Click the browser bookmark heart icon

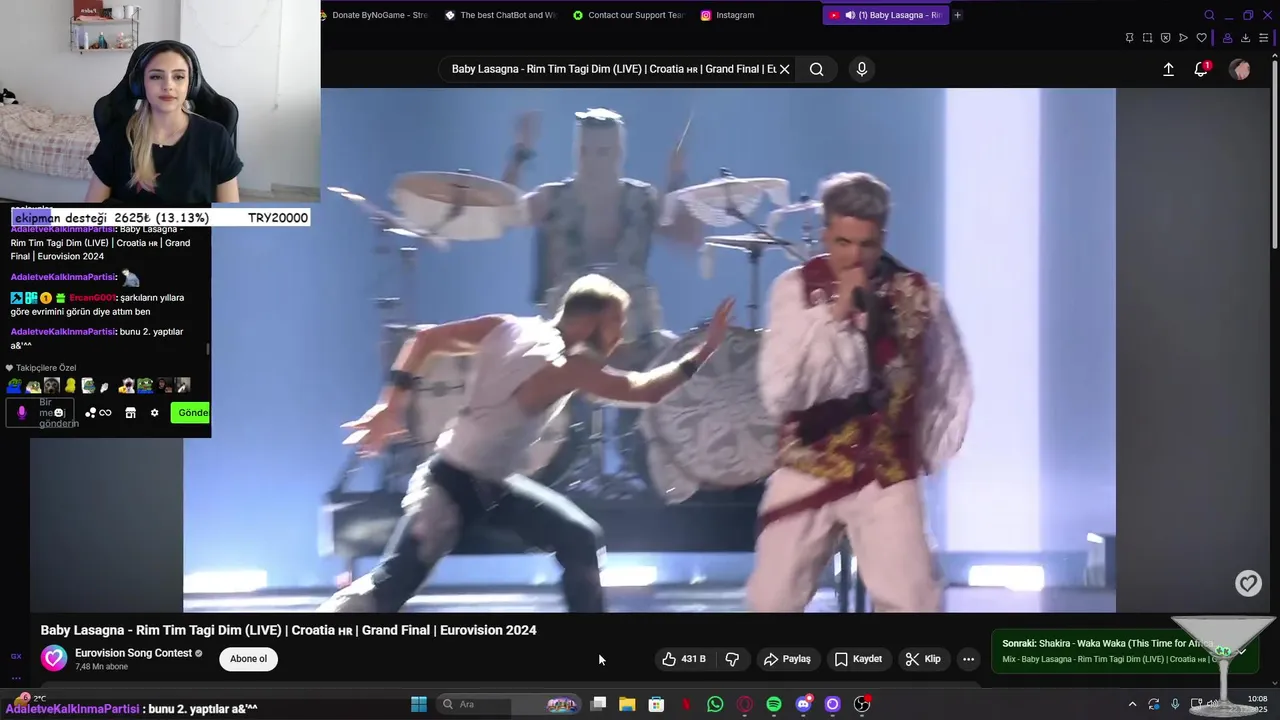coord(1201,38)
